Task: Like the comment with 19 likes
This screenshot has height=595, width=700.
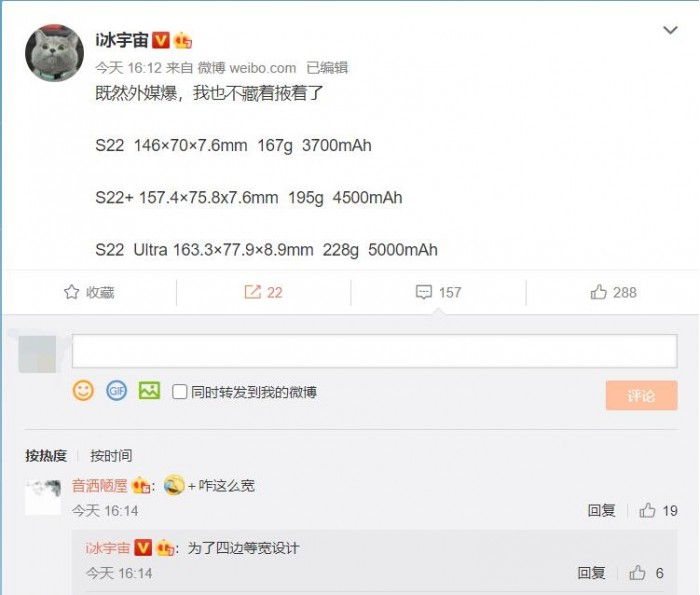Action: tap(647, 510)
